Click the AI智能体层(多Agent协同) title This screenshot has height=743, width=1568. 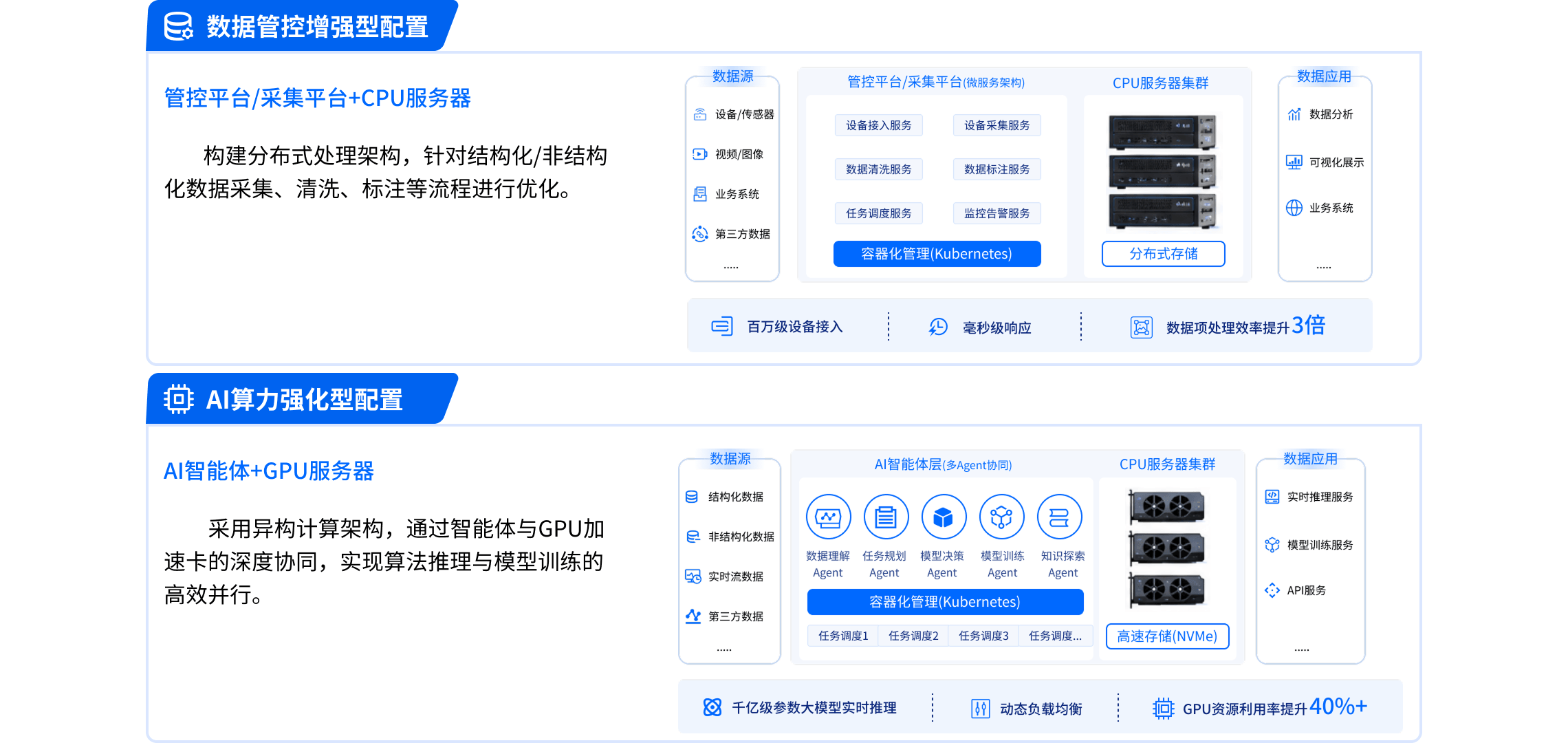tap(943, 465)
